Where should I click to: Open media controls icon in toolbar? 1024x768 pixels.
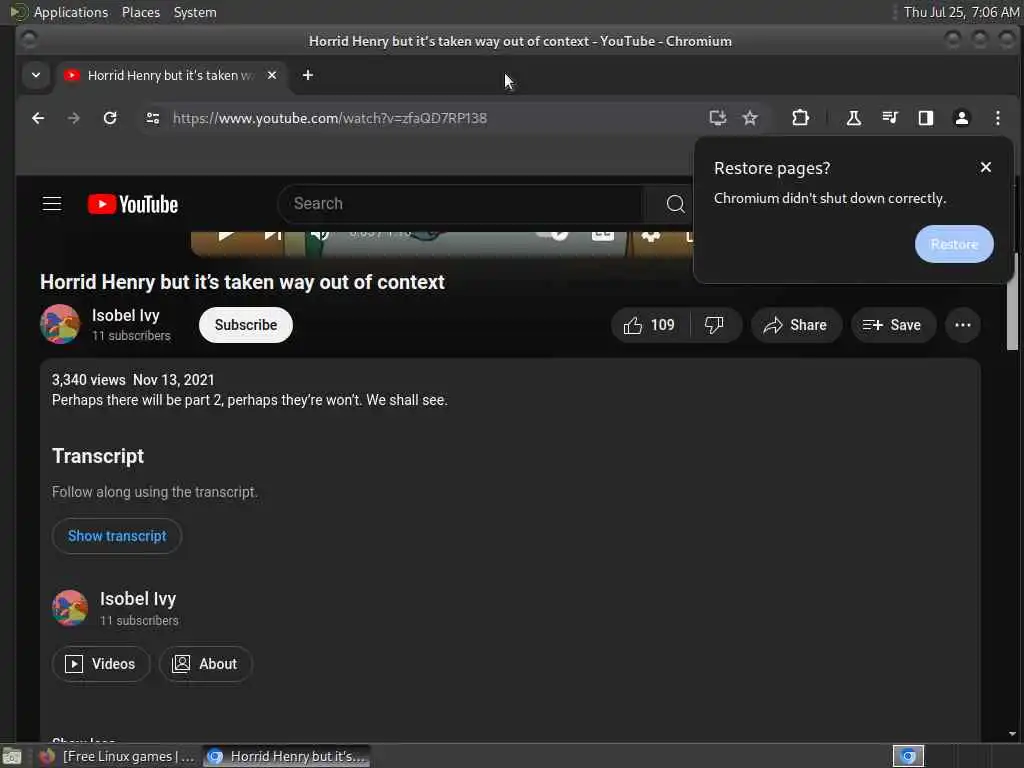(889, 118)
